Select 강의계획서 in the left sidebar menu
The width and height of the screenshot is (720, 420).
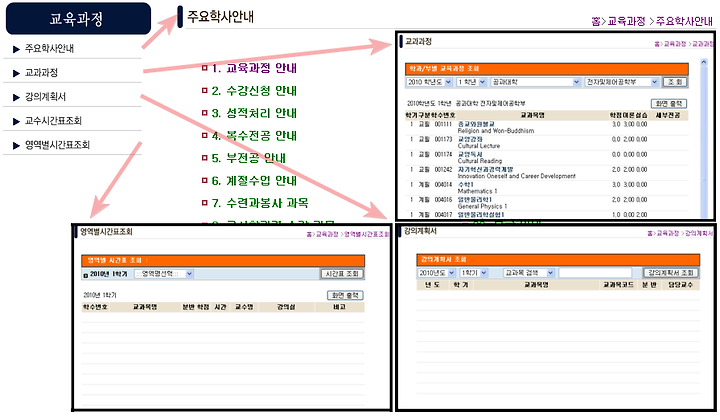click(45, 96)
